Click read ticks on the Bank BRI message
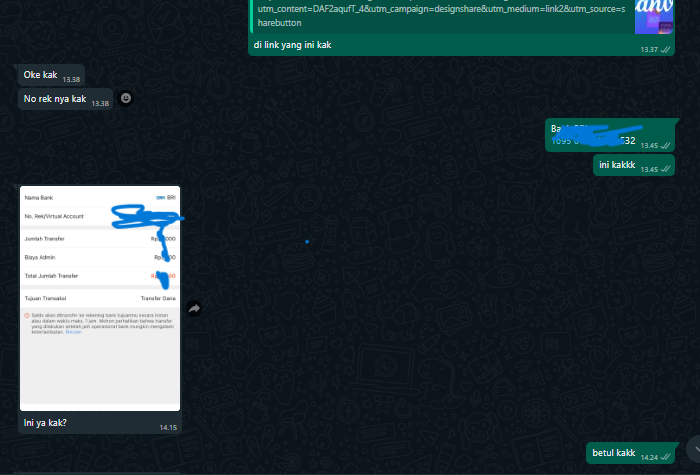Screen dimensions: 700x475 665,145
